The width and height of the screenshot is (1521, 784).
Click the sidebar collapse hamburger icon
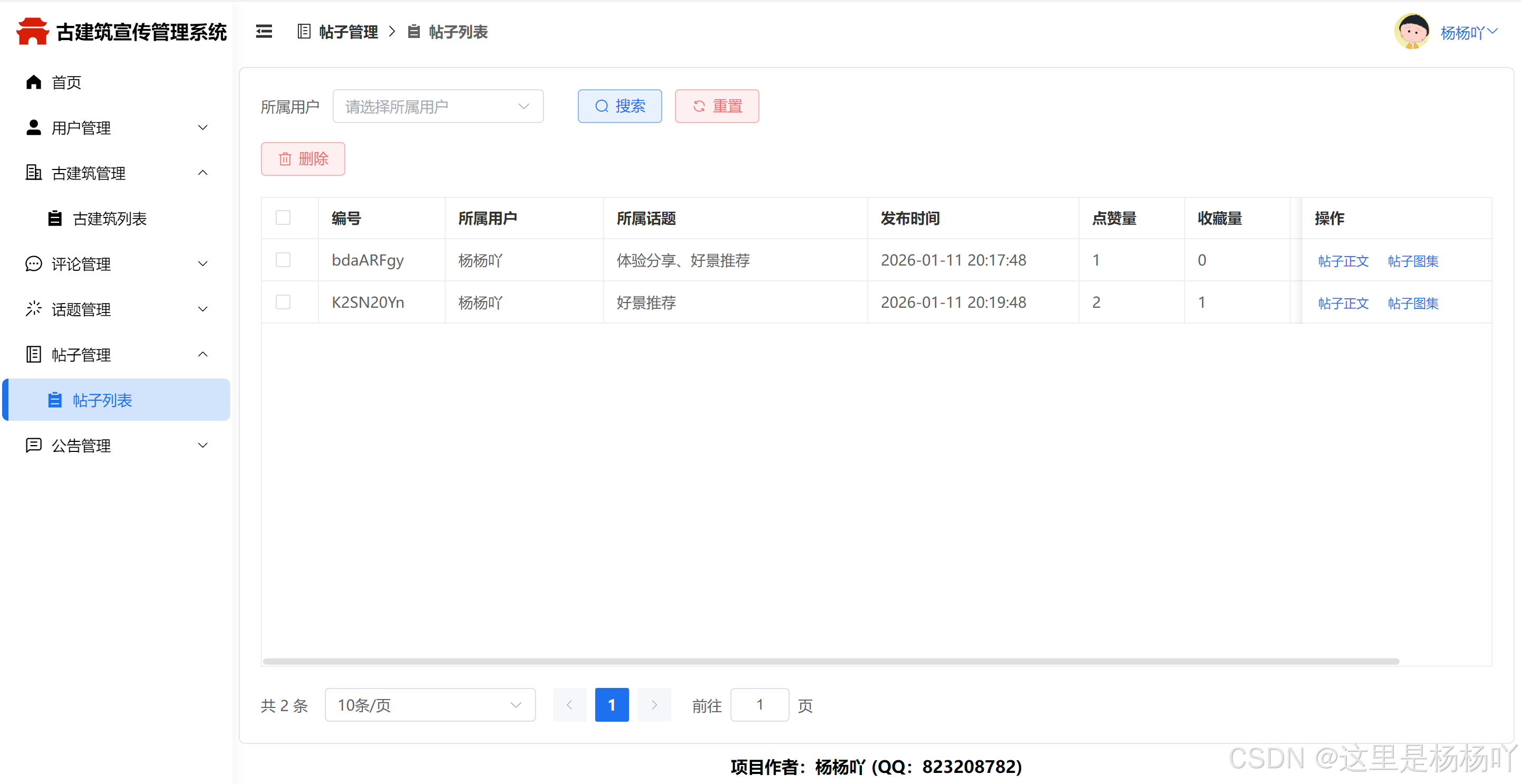264,32
